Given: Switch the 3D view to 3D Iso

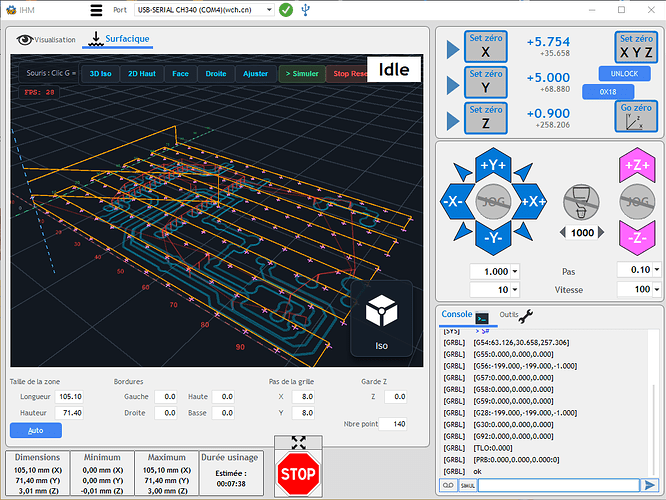Looking at the screenshot, I should point(100,73).
